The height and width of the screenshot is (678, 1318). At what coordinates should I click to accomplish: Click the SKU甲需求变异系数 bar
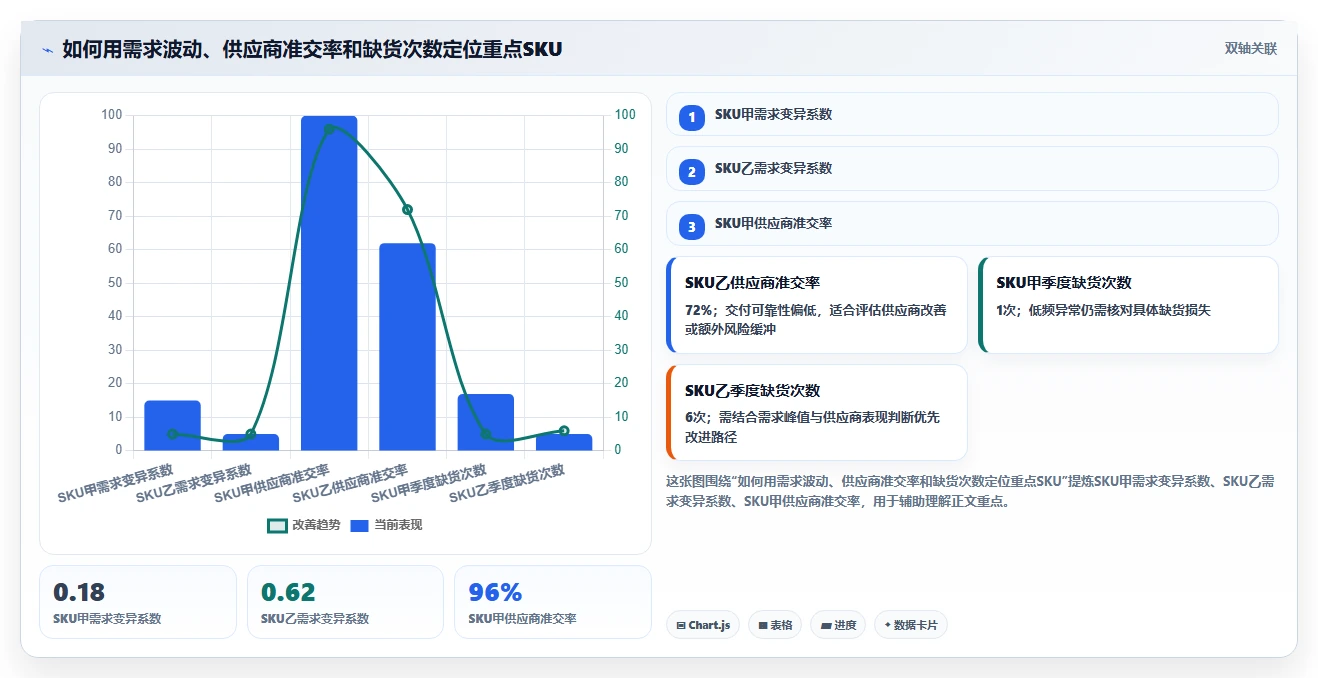[172, 425]
